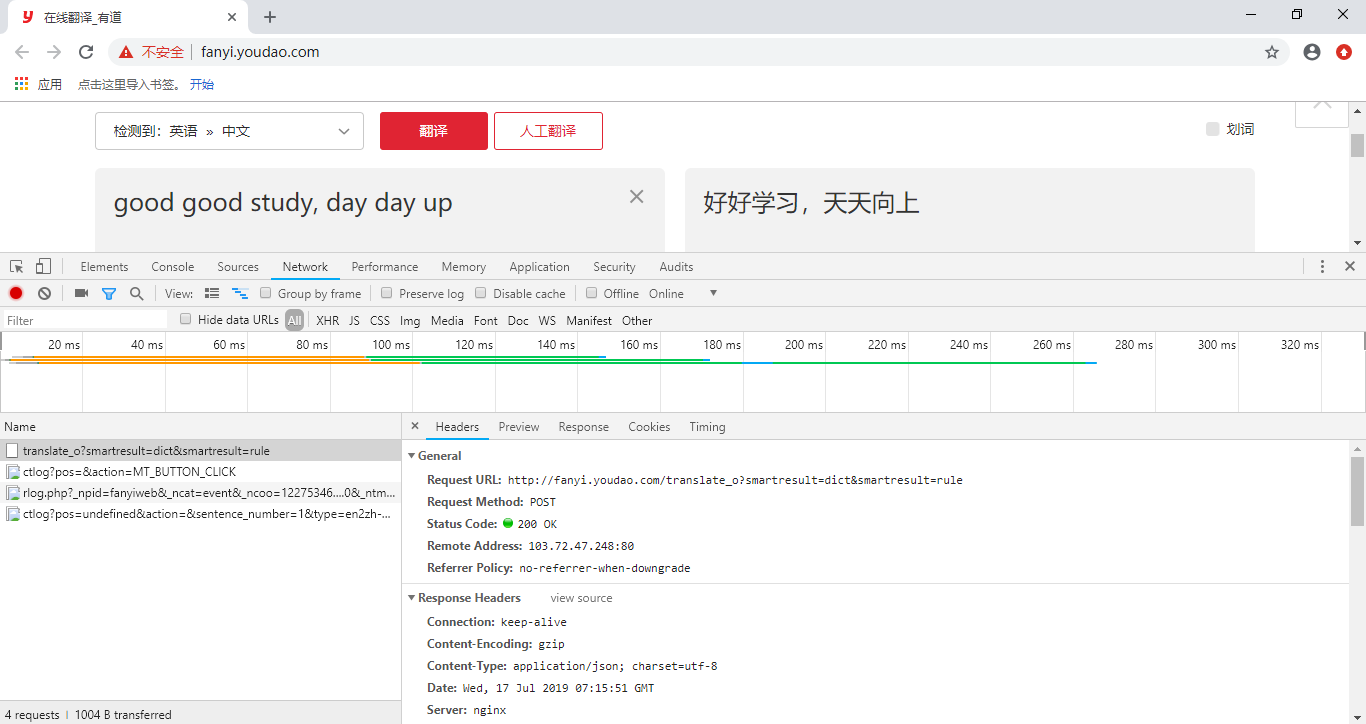This screenshot has width=1366, height=724.
Task: Check the Offline checkbox
Action: click(x=592, y=293)
